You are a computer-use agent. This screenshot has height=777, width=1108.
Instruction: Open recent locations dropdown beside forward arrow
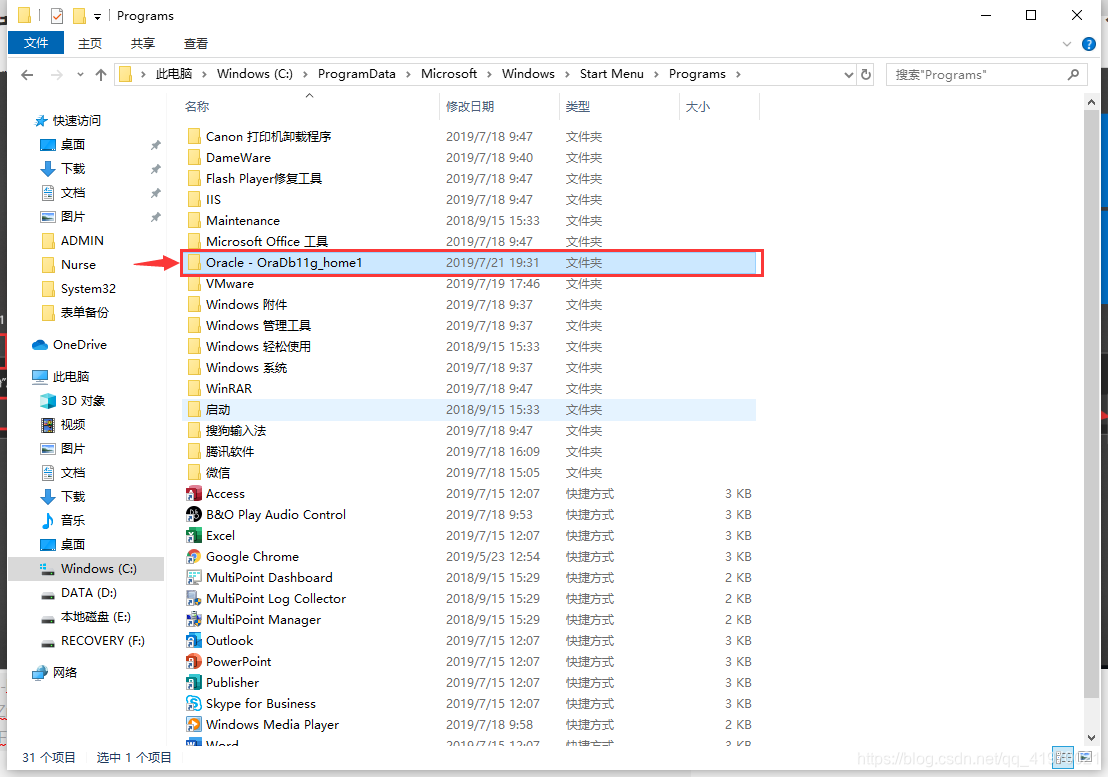pyautogui.click(x=80, y=74)
